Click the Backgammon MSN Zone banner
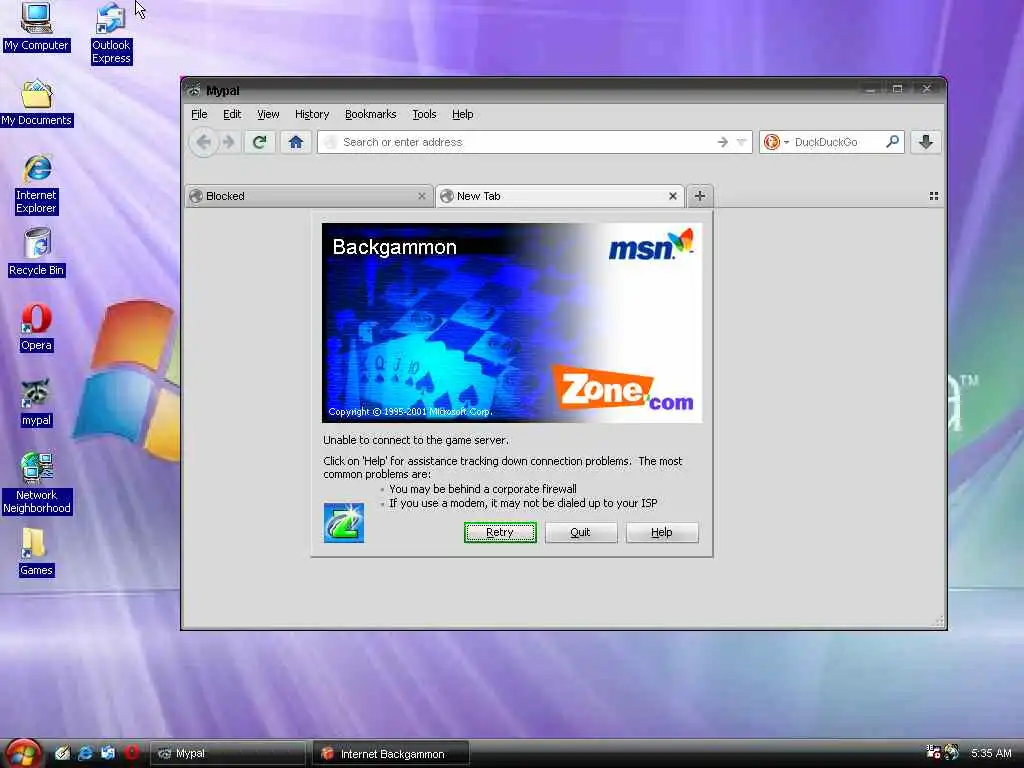Screen dimensions: 1024x768 512,323
